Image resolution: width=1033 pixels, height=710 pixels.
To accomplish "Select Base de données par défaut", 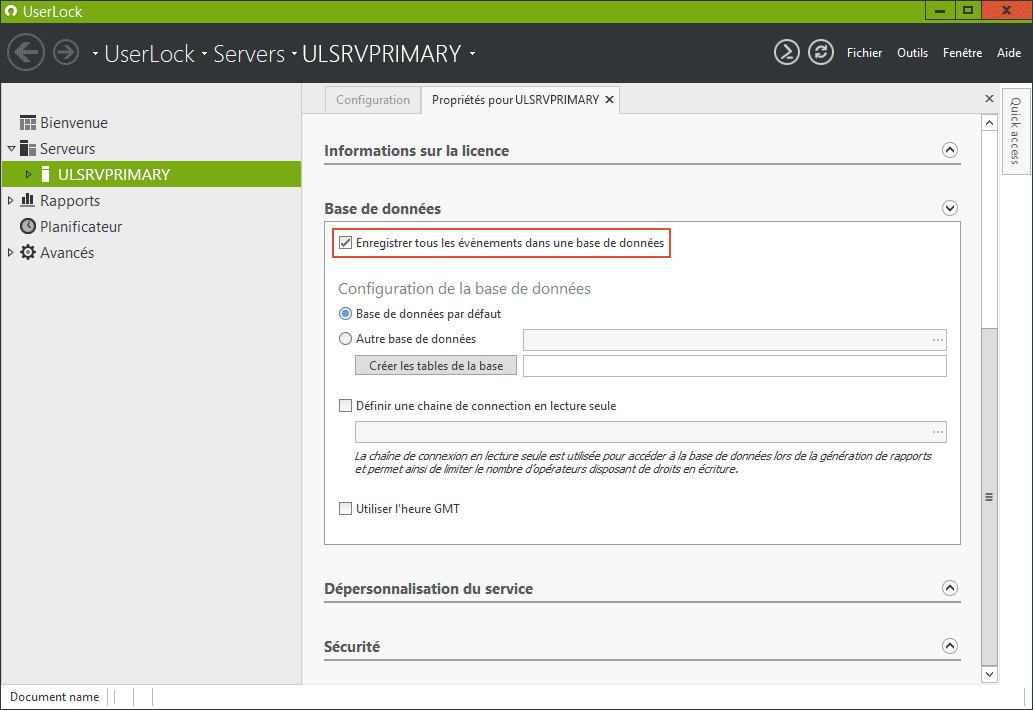I will [x=345, y=314].
